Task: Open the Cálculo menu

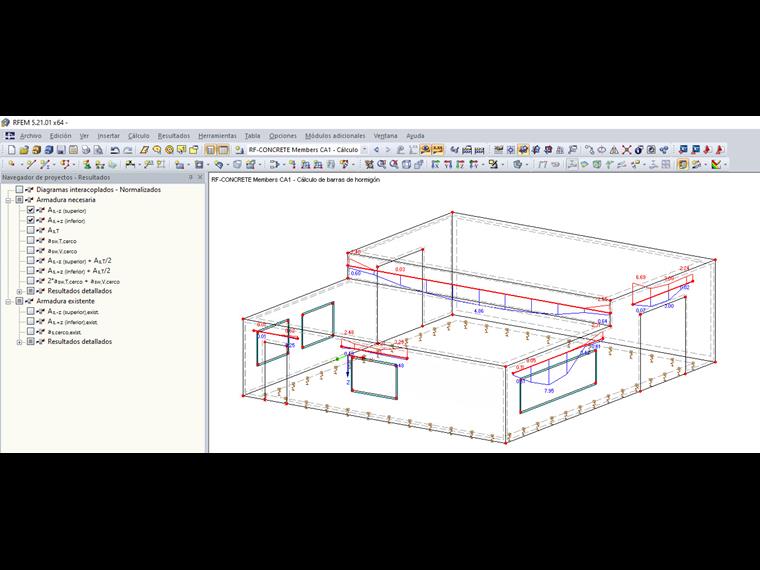Action: [139, 136]
